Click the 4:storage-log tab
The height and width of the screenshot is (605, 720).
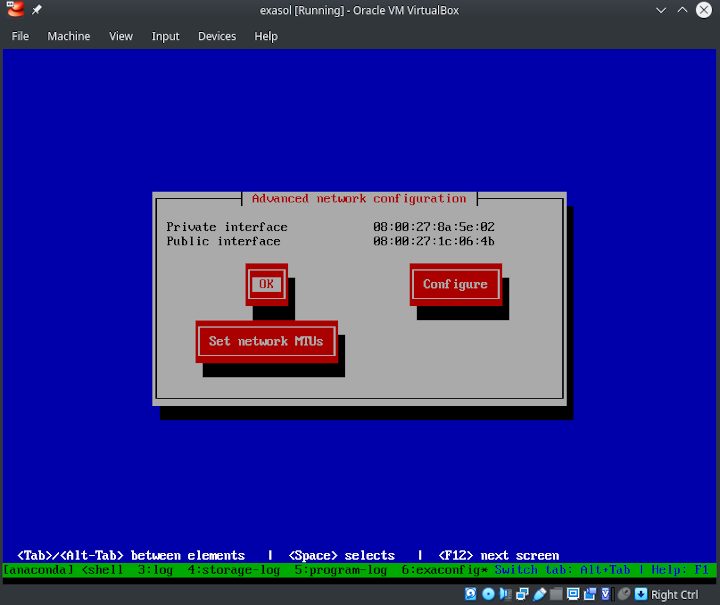(x=234, y=570)
